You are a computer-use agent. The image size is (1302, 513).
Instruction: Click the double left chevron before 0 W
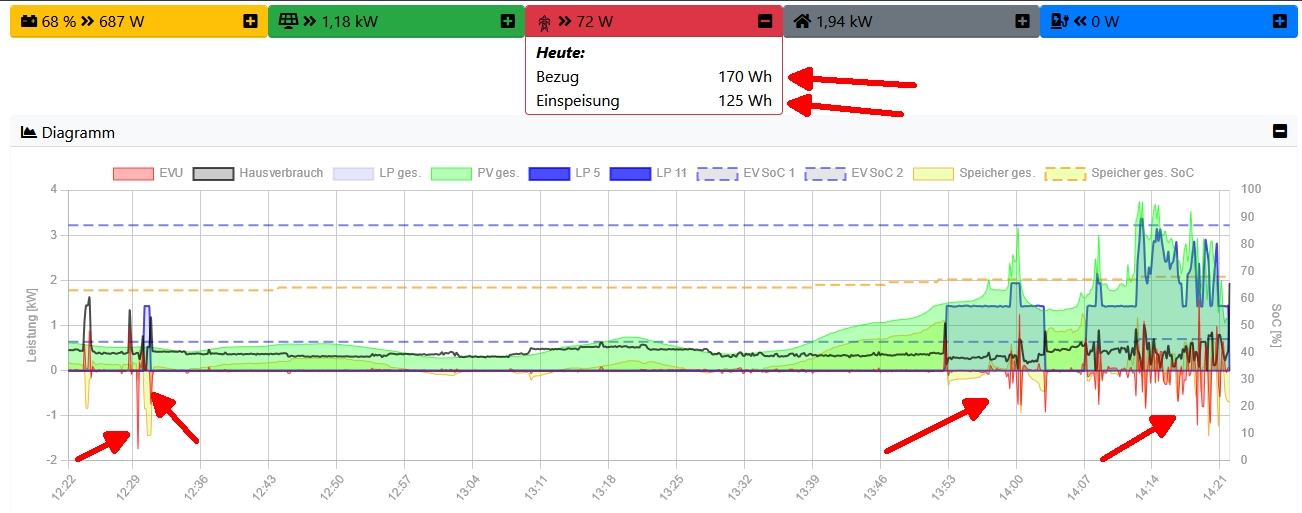point(1080,21)
